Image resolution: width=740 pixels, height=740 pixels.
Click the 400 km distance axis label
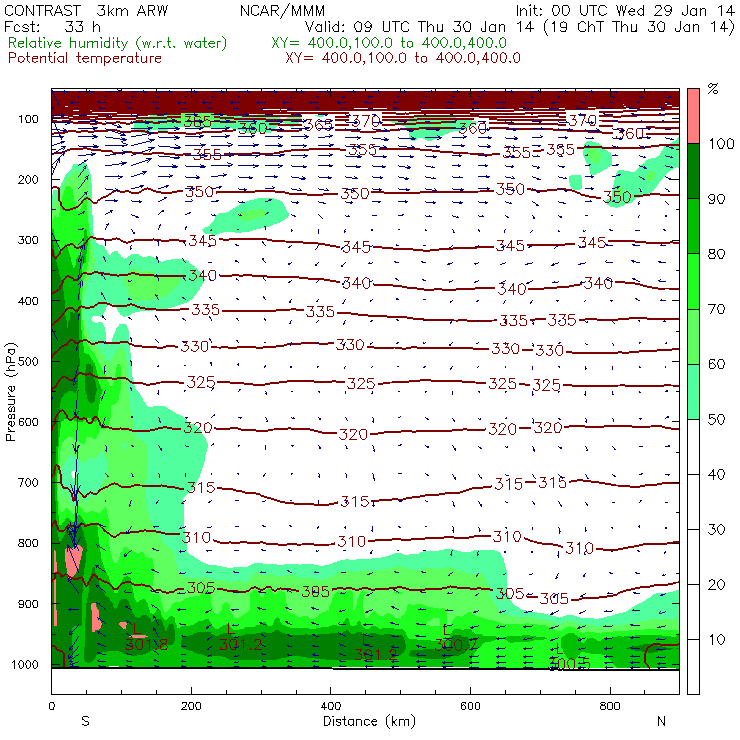pos(330,706)
